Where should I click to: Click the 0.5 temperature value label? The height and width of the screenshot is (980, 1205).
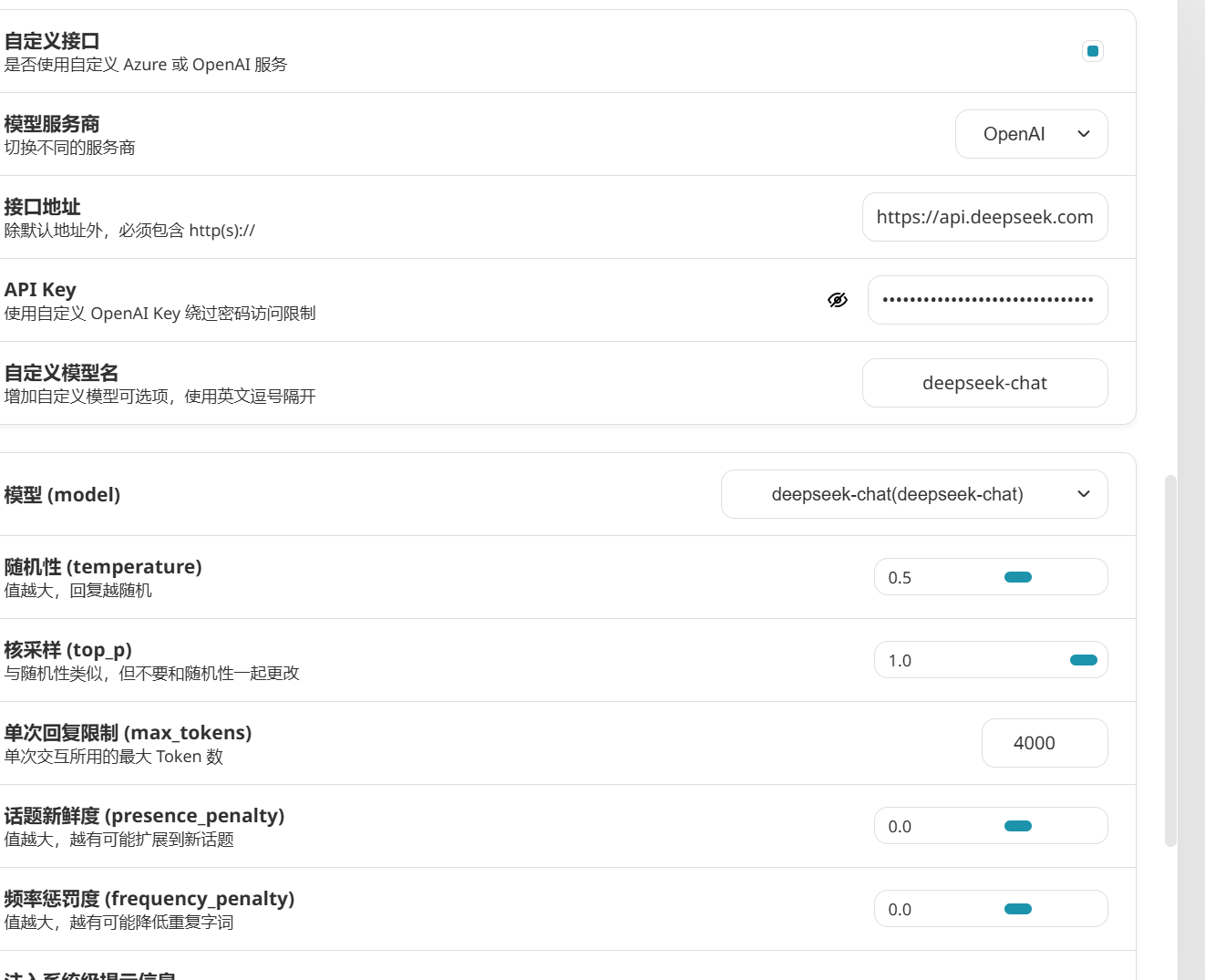(x=900, y=578)
